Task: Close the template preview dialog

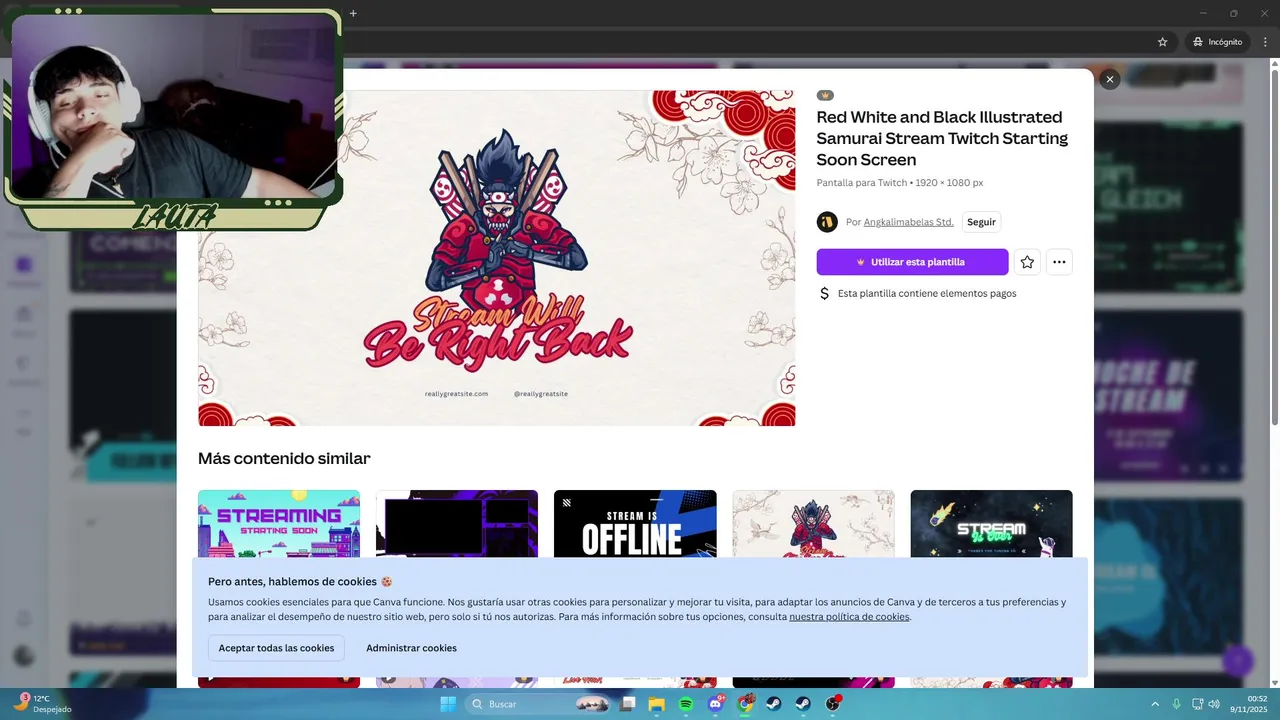Action: tap(1109, 79)
